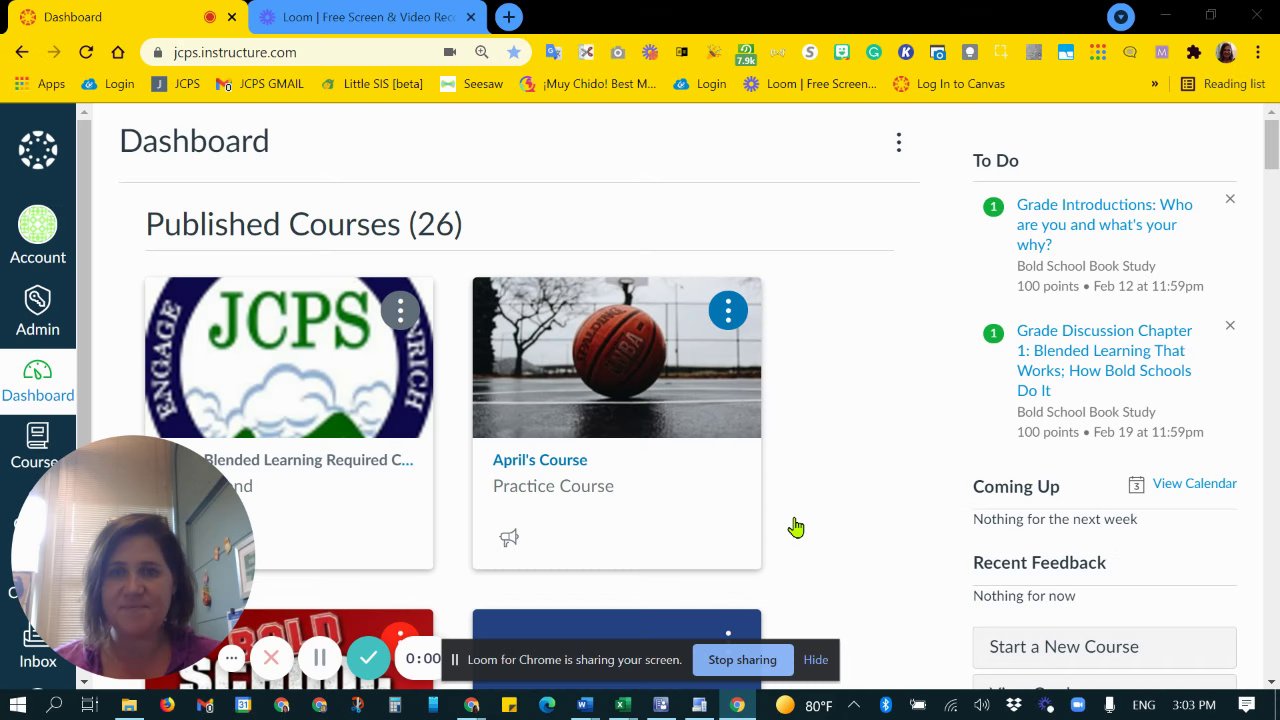Image resolution: width=1280 pixels, height=720 pixels.
Task: Open Chrome Extensions puzzle icon
Action: (1193, 52)
